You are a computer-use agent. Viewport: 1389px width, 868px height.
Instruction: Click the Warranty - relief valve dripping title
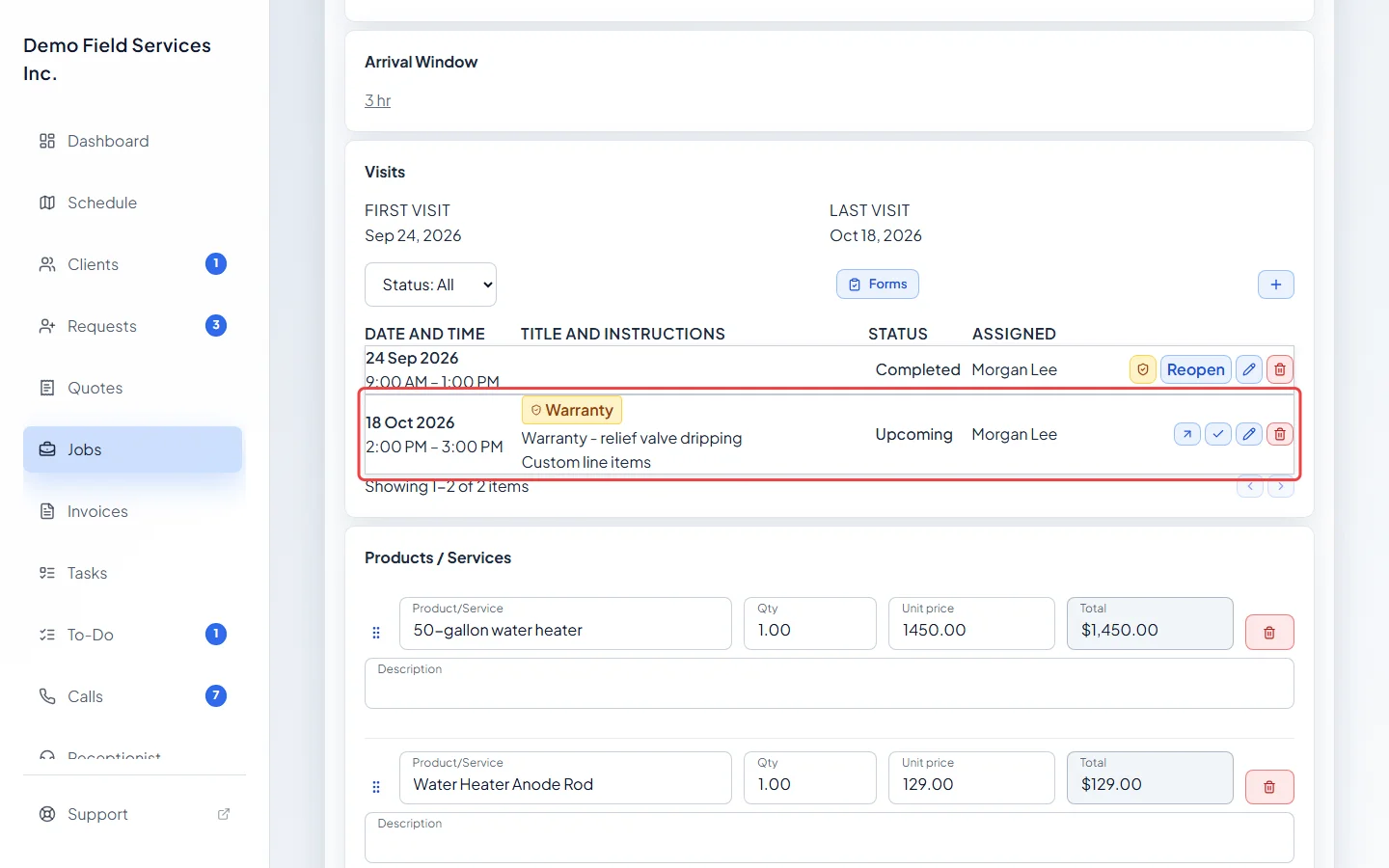point(632,438)
